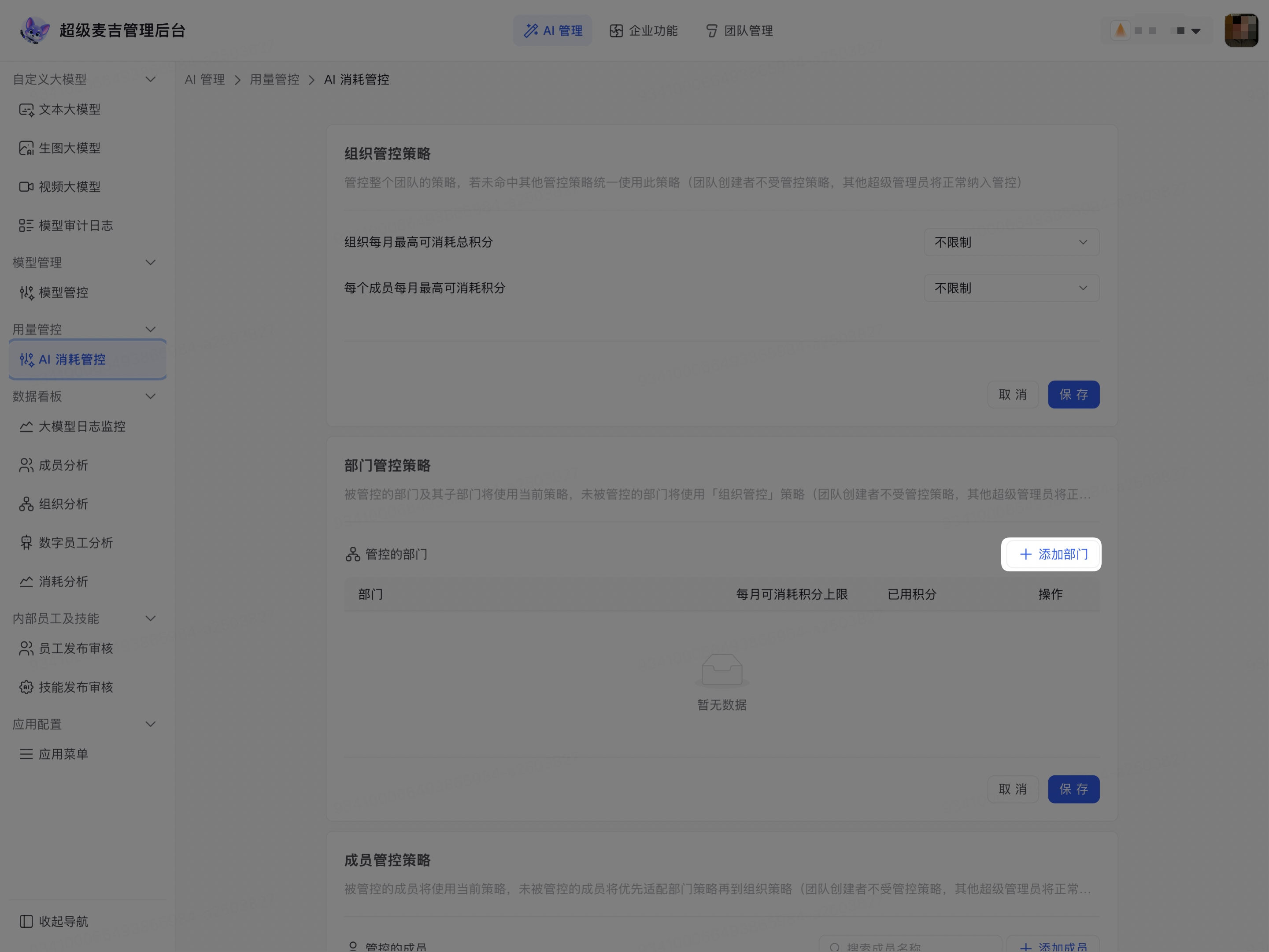Switch to the 团队管理 tab
This screenshot has width=1269, height=952.
(x=739, y=30)
